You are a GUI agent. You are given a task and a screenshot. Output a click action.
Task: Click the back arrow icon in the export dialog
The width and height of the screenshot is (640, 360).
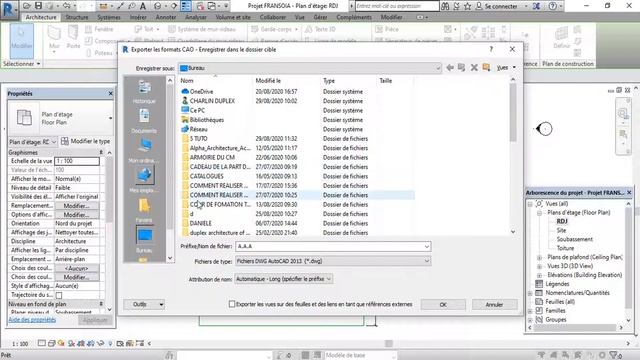(450, 67)
